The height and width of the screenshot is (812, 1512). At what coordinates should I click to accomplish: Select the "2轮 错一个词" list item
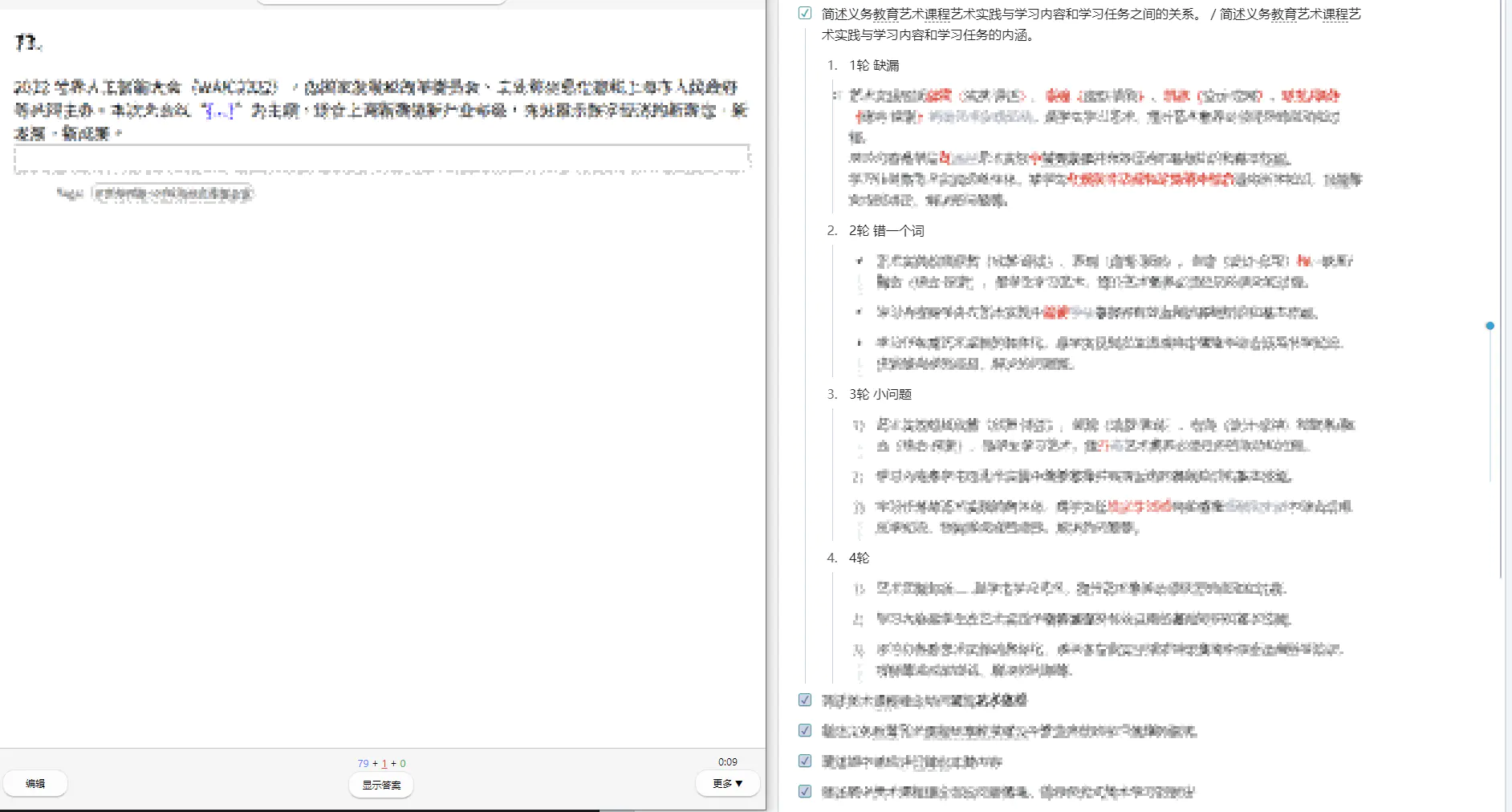click(x=886, y=230)
